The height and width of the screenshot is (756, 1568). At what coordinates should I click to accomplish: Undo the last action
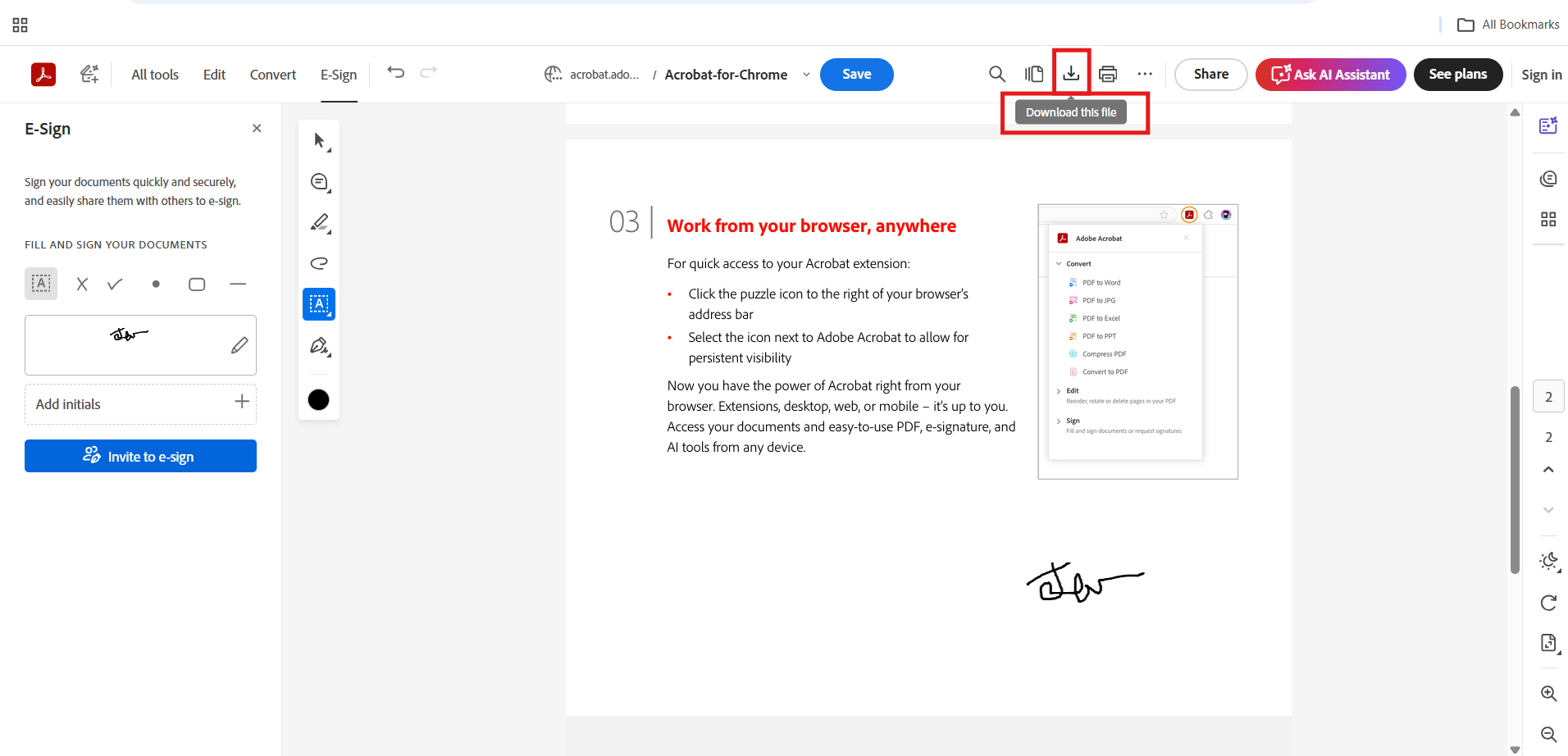(x=396, y=73)
